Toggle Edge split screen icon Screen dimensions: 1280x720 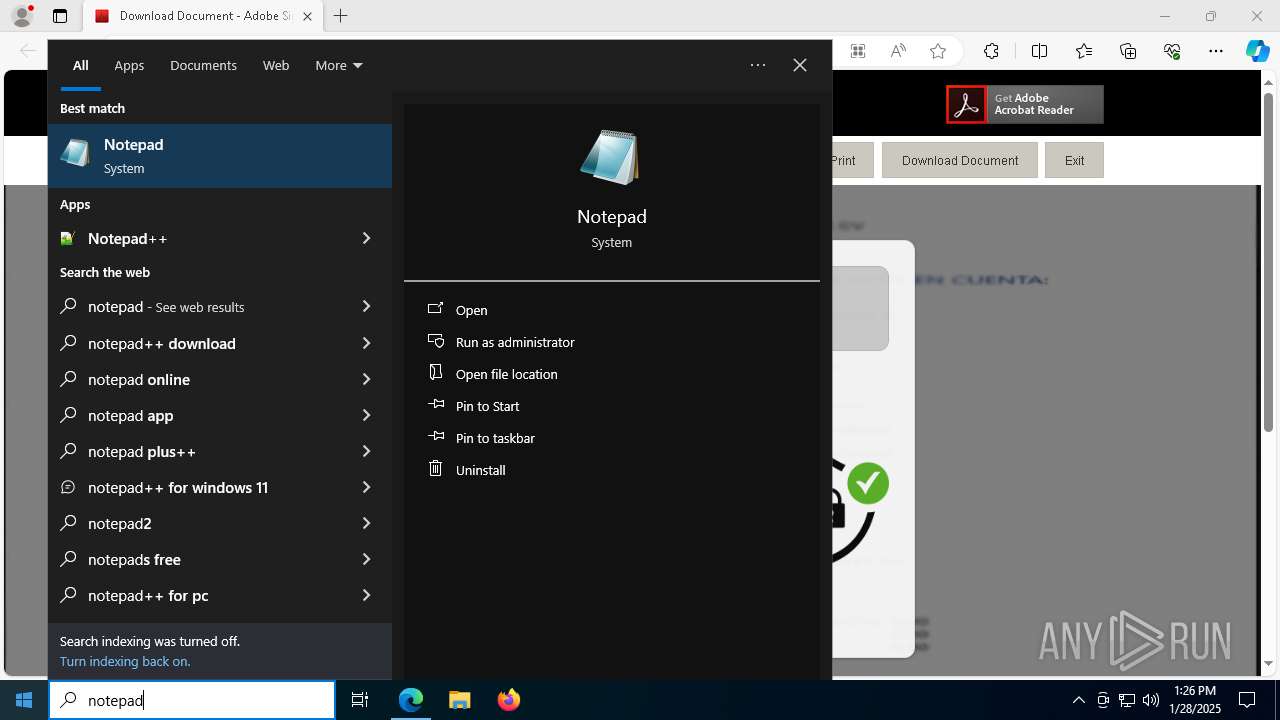coord(1039,51)
